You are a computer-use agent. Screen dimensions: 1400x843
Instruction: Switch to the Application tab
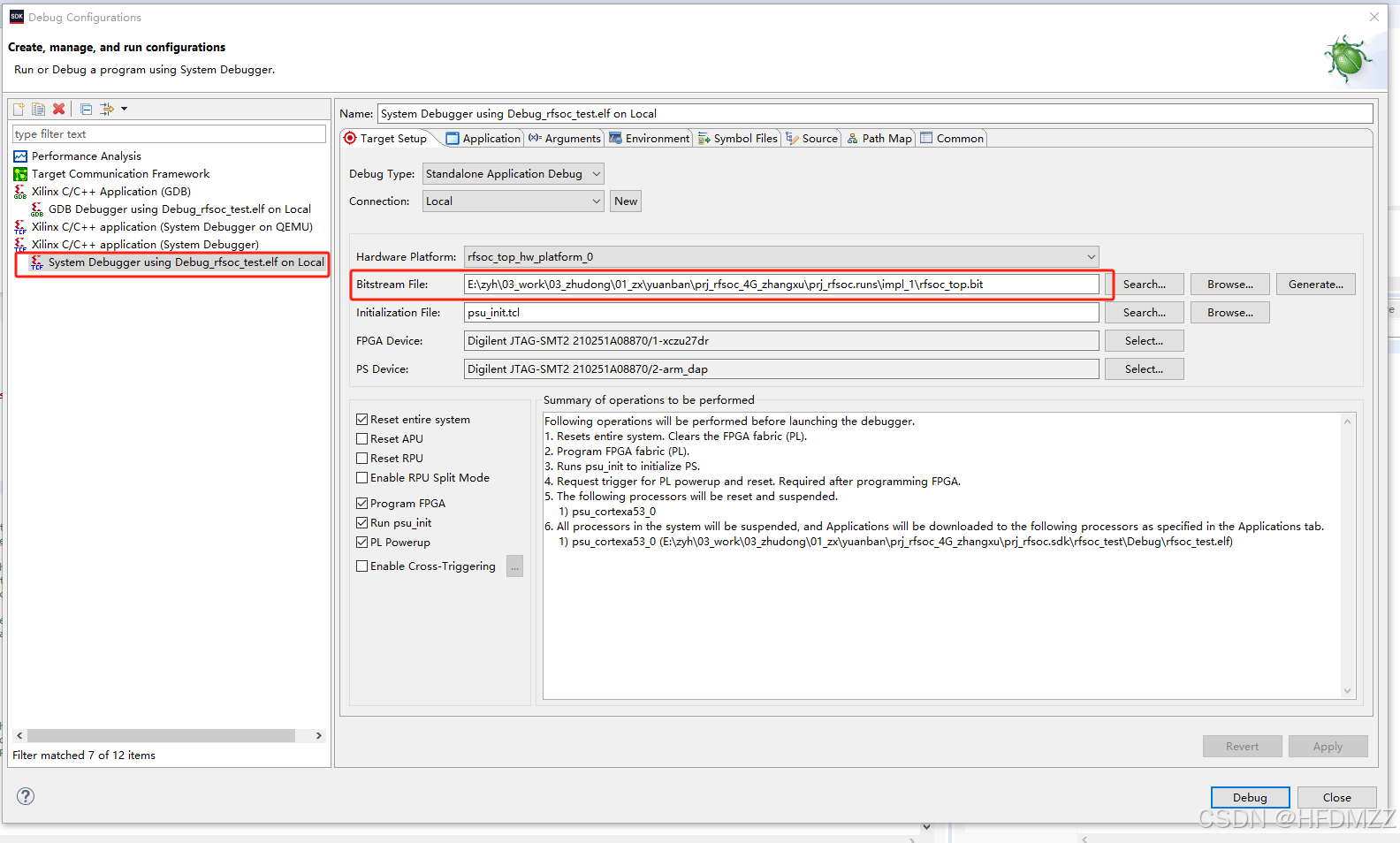coord(483,139)
